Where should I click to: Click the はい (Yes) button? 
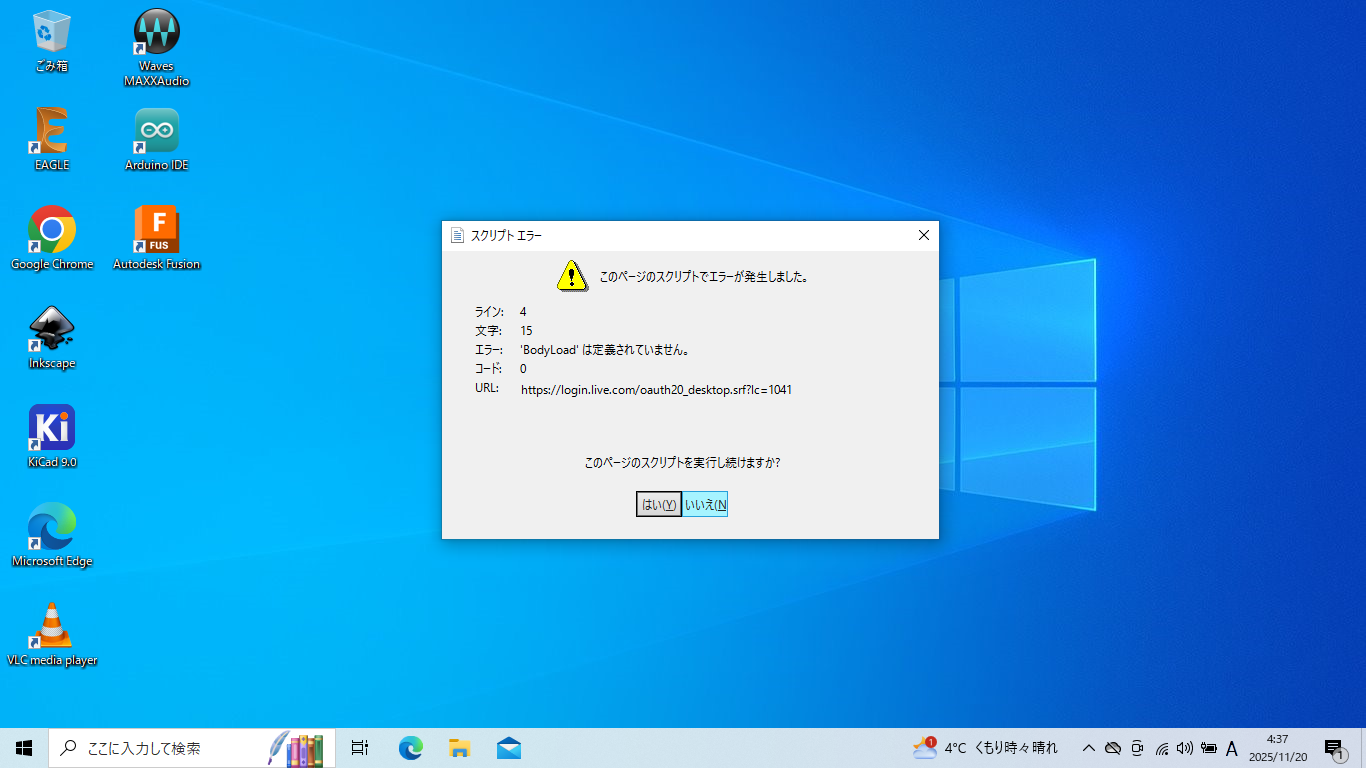pyautogui.click(x=658, y=505)
